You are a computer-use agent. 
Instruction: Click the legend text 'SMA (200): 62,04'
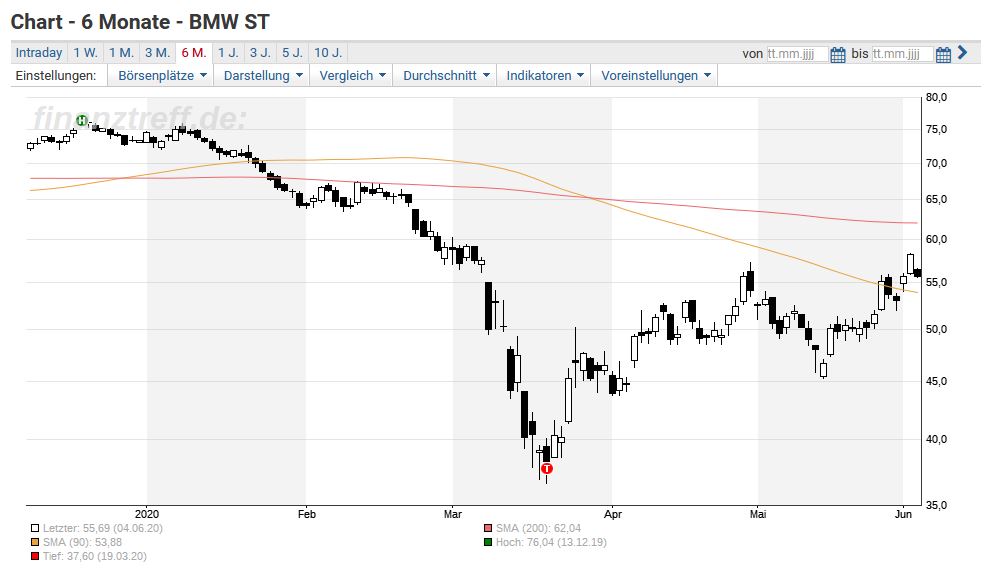click(538, 528)
